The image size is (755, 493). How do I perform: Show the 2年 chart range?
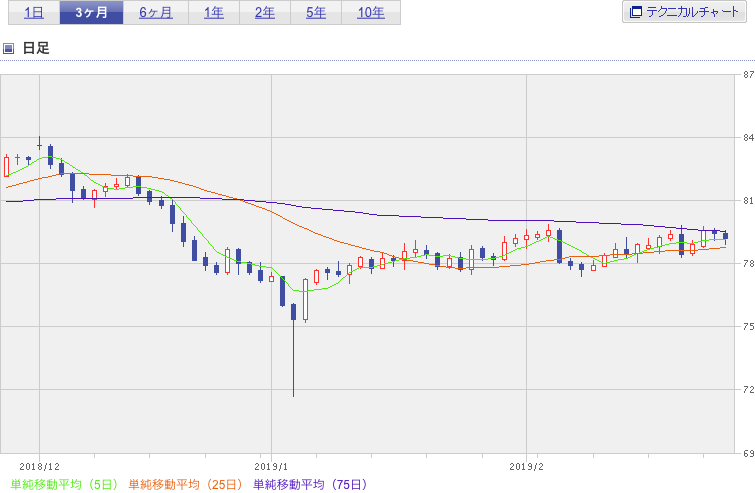[x=265, y=13]
